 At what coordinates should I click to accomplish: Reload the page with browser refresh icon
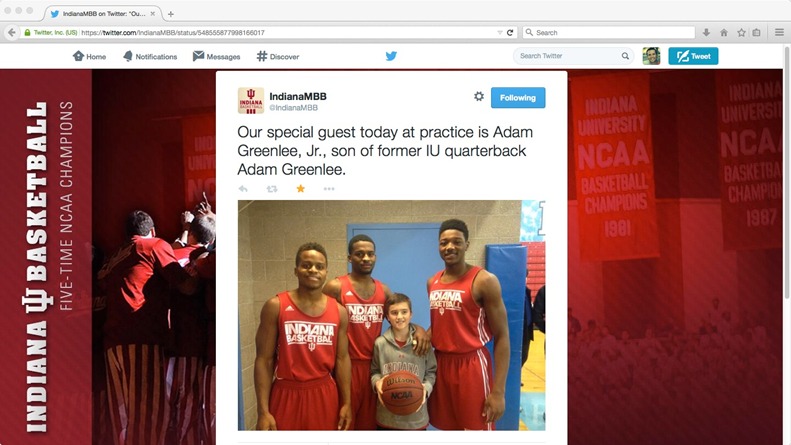tap(510, 32)
